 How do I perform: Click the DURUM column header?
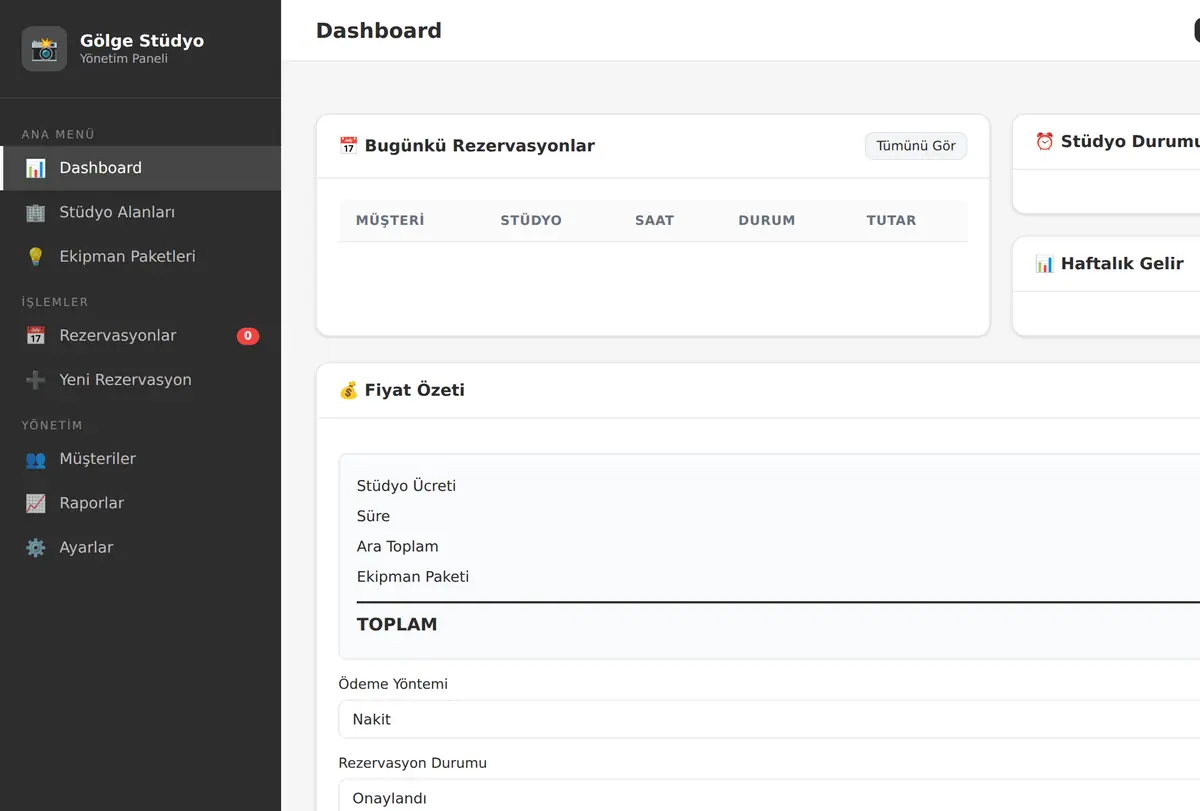[767, 220]
